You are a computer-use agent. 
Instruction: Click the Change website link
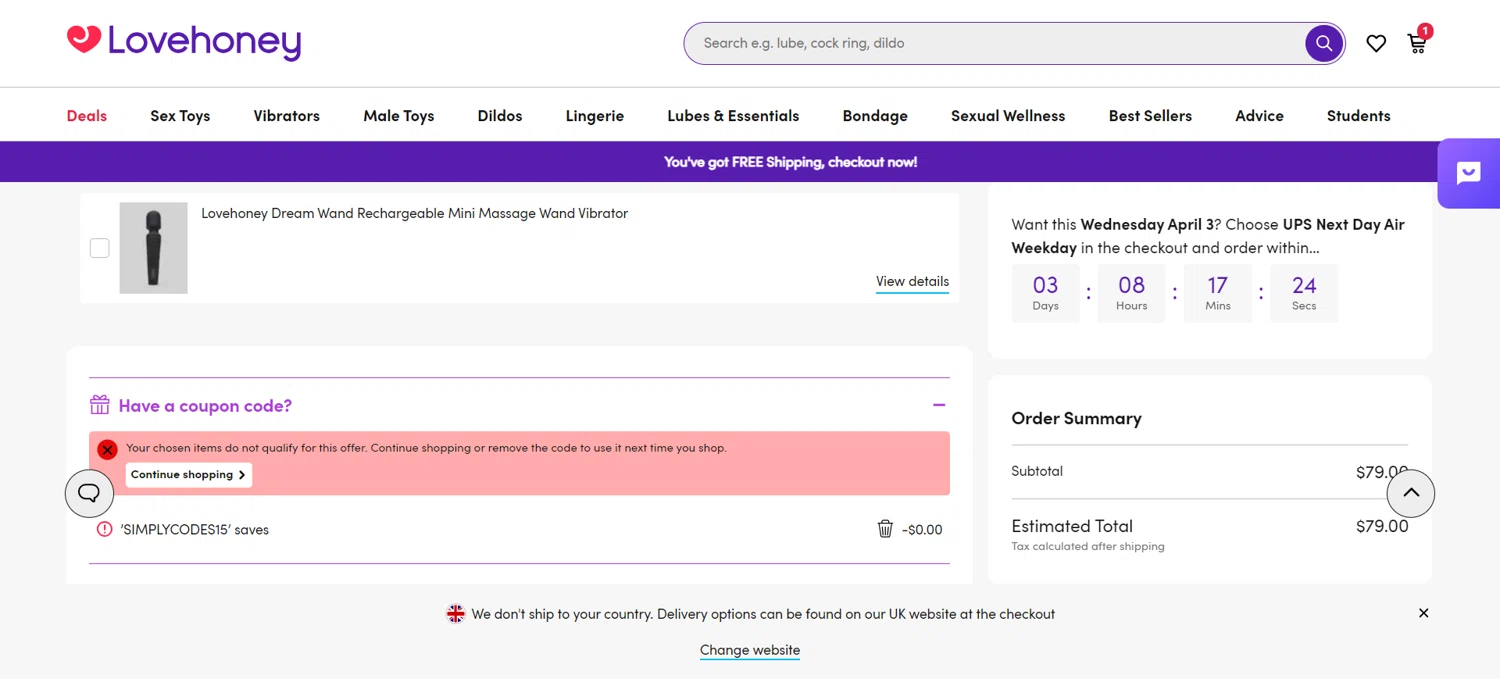point(750,650)
